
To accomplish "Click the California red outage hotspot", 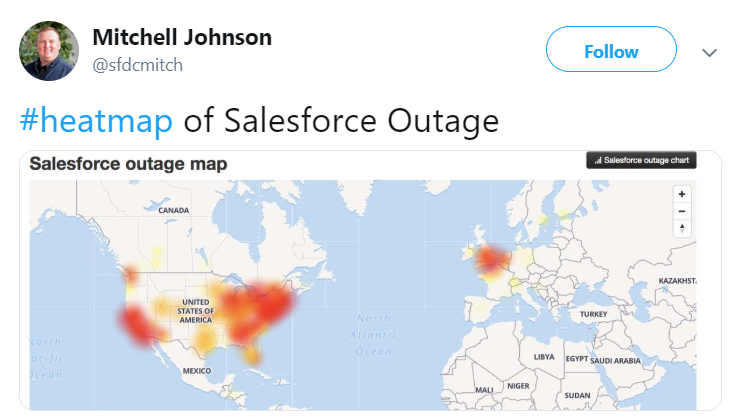I will [139, 325].
